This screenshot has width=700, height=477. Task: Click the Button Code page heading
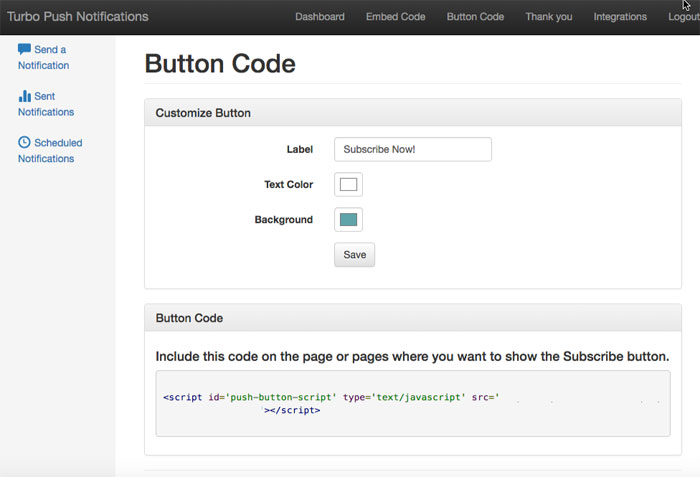220,63
